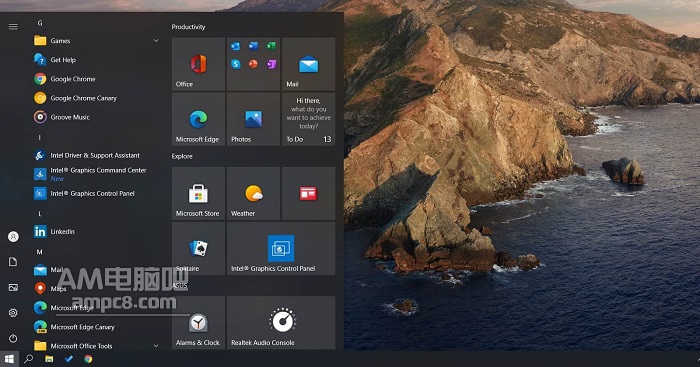Open the Office tile
Screen dimensions: 700x367
pyautogui.click(x=198, y=64)
